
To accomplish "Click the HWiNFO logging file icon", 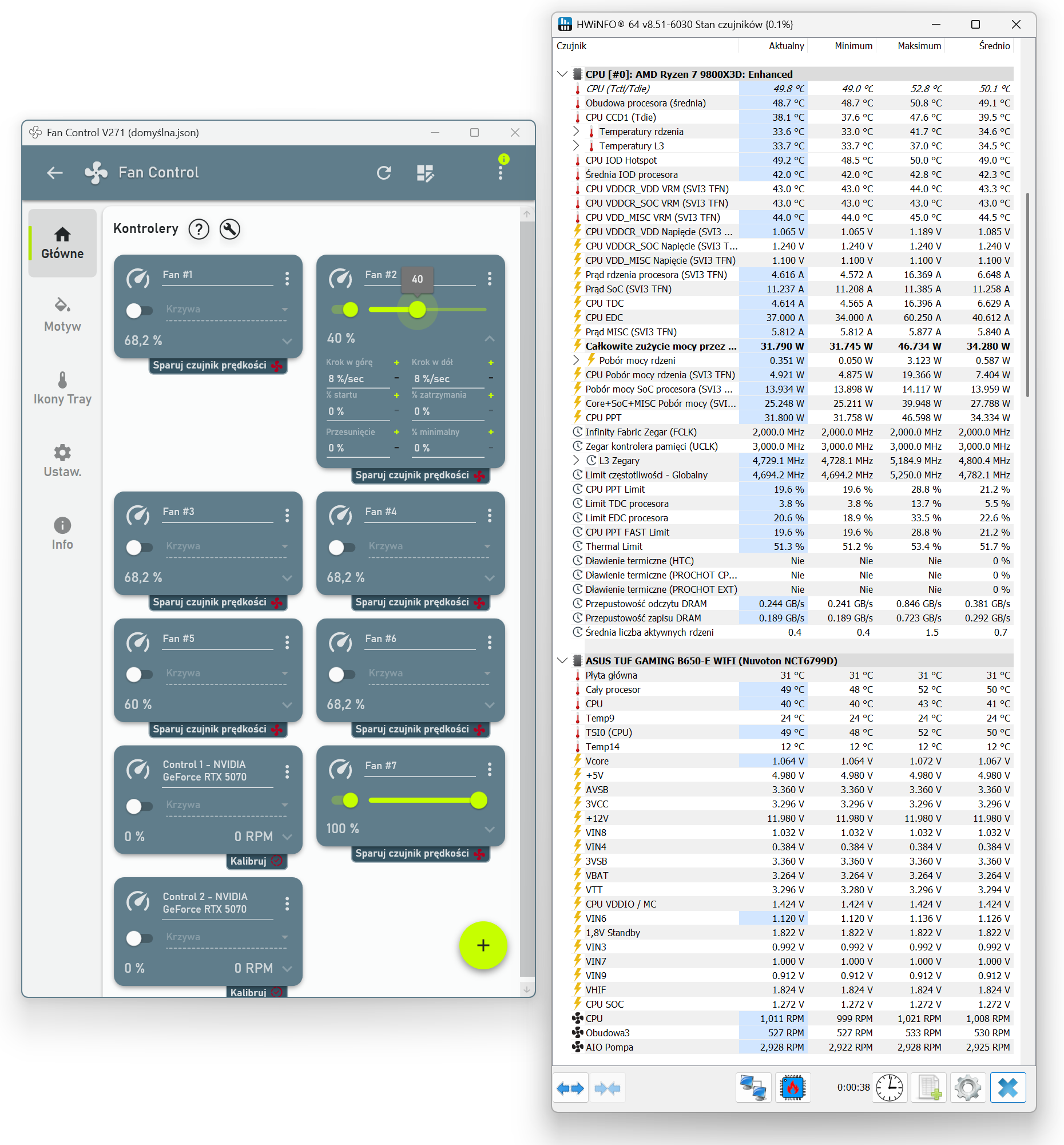I will (x=928, y=1087).
